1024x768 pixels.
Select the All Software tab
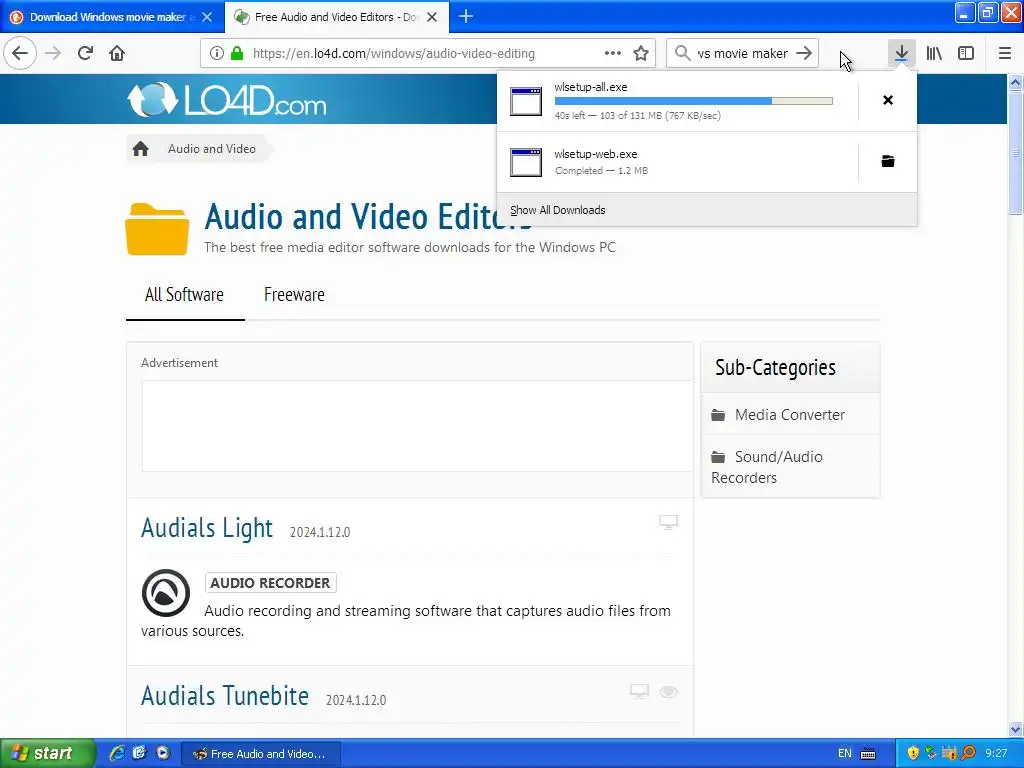tap(184, 295)
